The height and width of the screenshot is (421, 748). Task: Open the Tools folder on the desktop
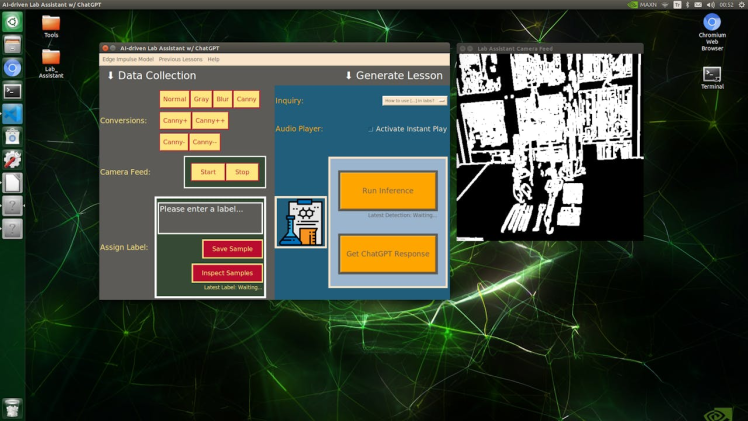tap(51, 27)
